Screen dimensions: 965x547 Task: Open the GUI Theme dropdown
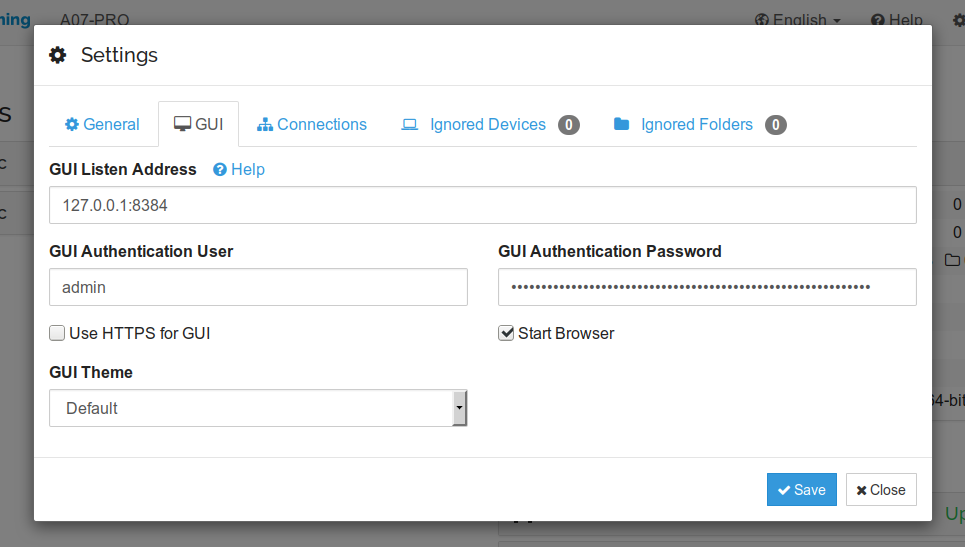pos(258,408)
